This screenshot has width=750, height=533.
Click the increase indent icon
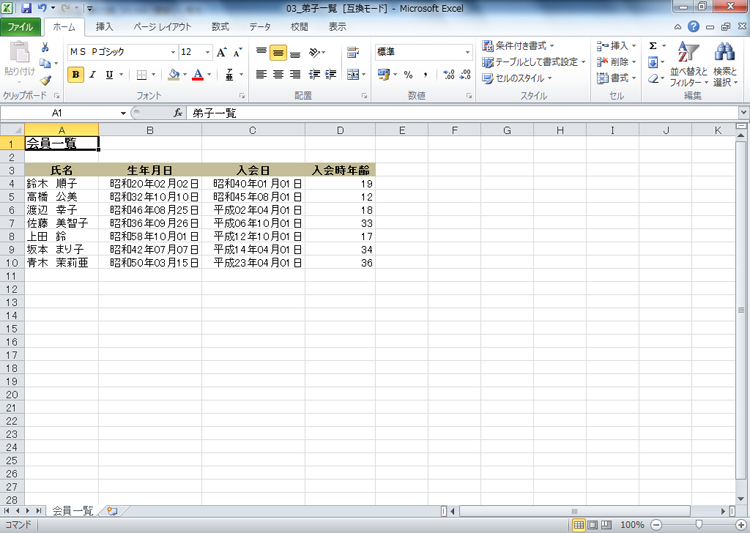[331, 75]
